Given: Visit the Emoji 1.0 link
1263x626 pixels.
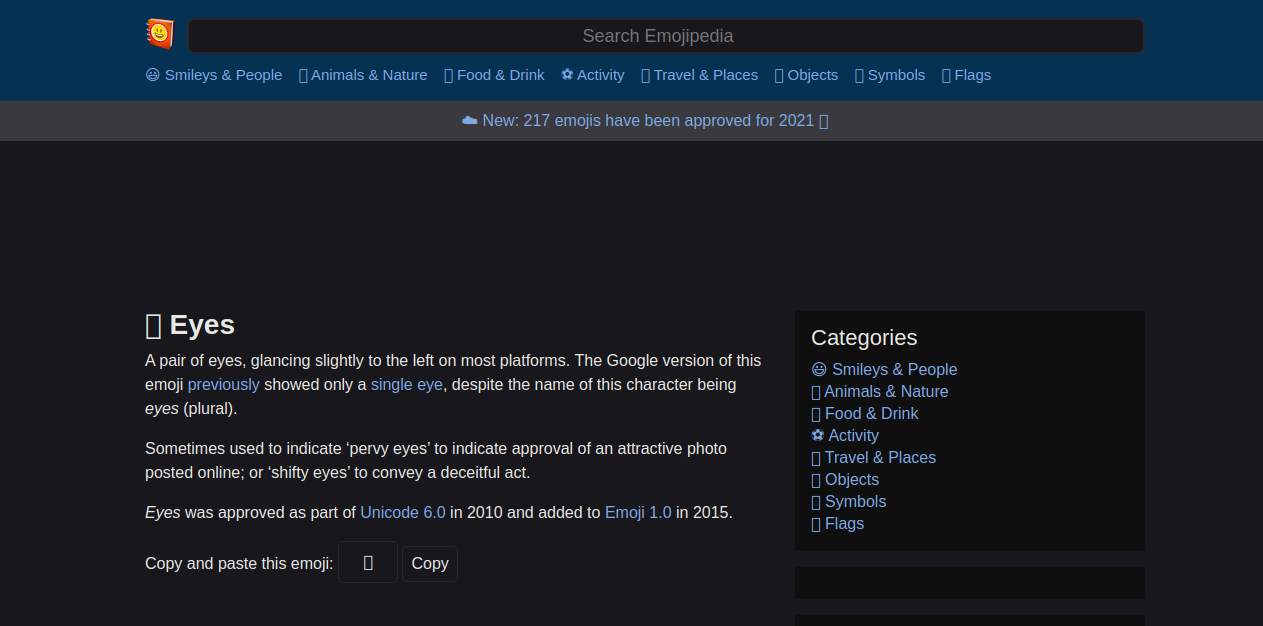Looking at the screenshot, I should coord(638,512).
